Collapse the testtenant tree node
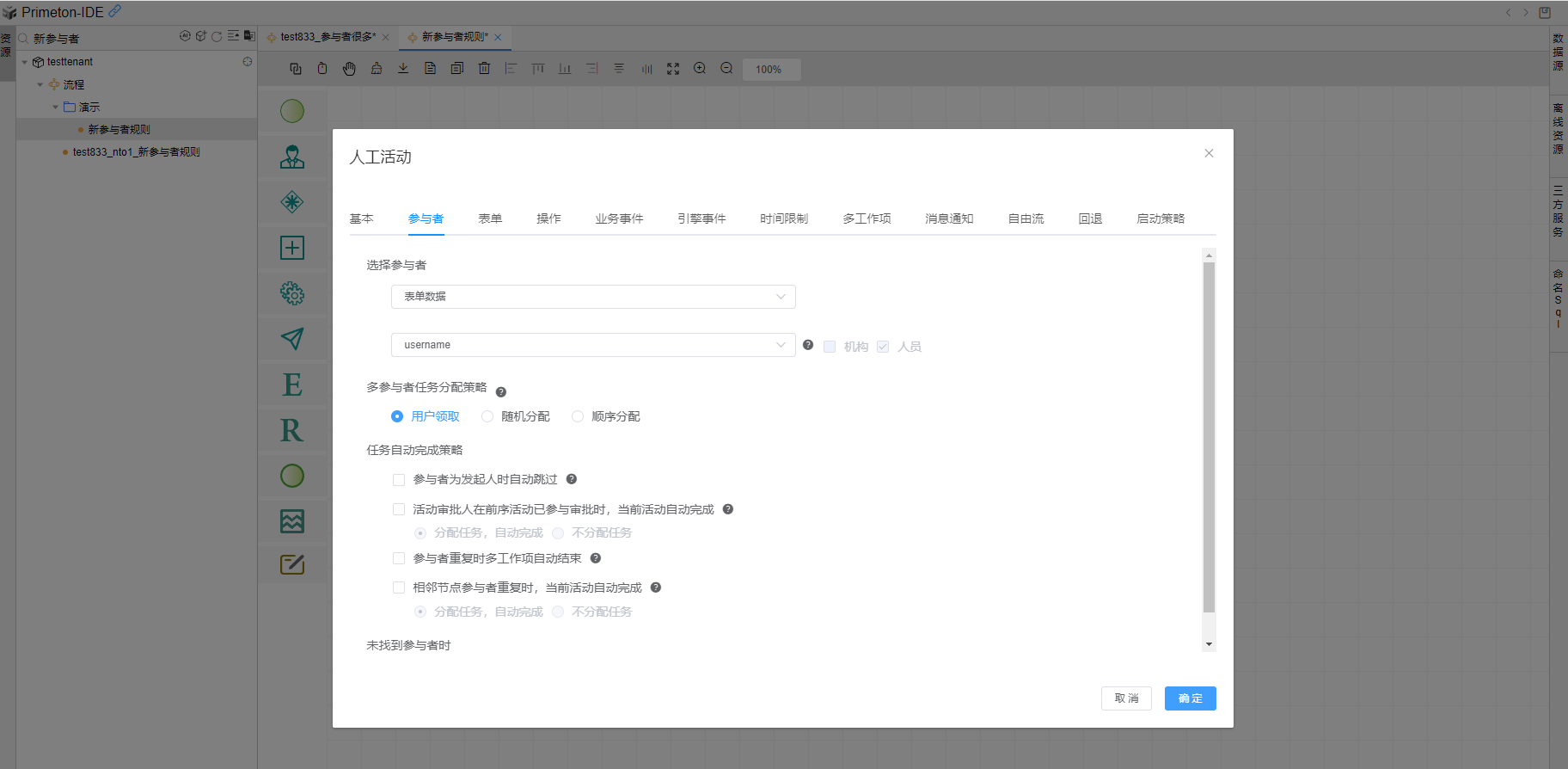The height and width of the screenshot is (769, 1568). tap(25, 62)
